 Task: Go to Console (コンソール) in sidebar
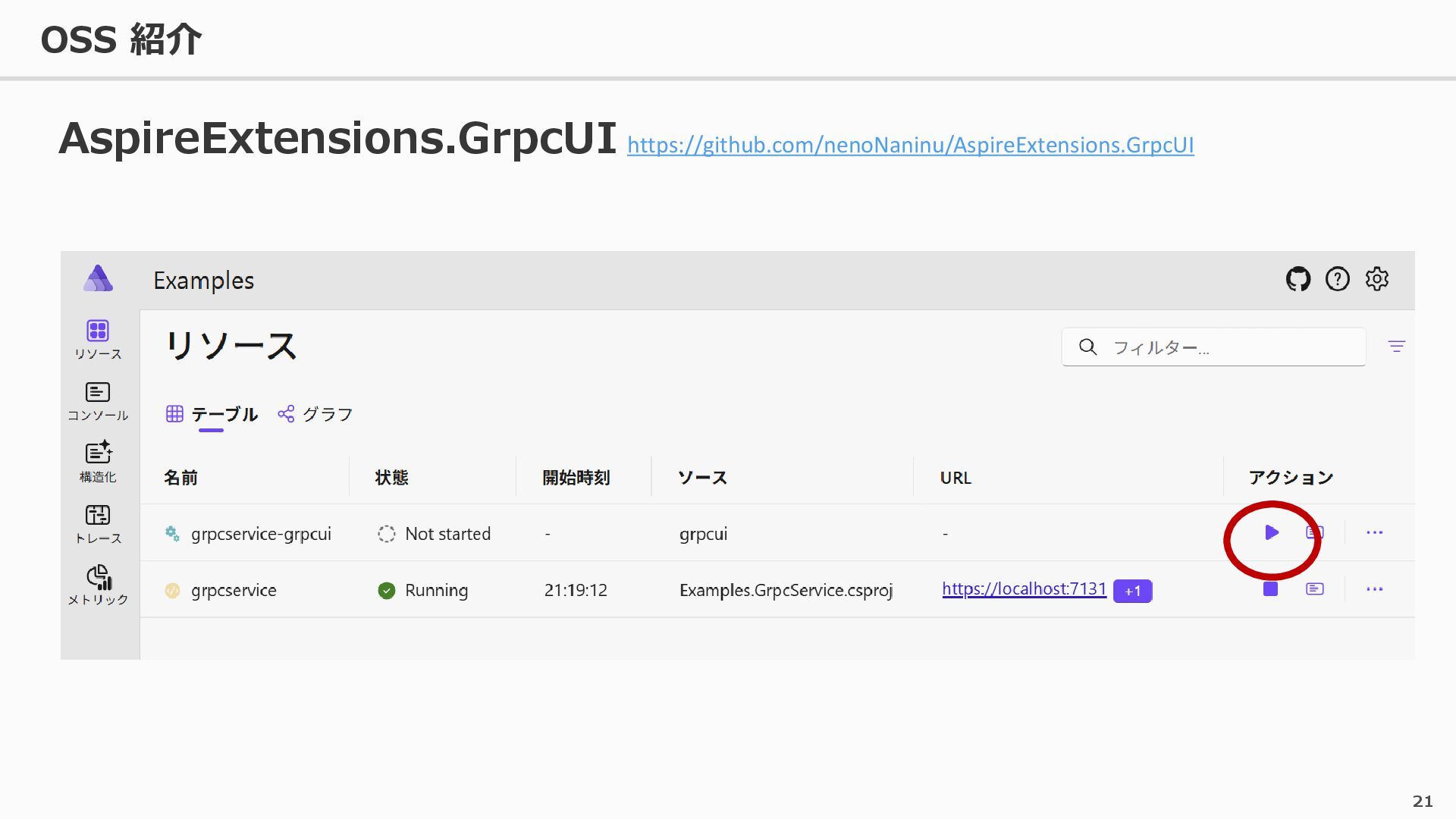98,401
